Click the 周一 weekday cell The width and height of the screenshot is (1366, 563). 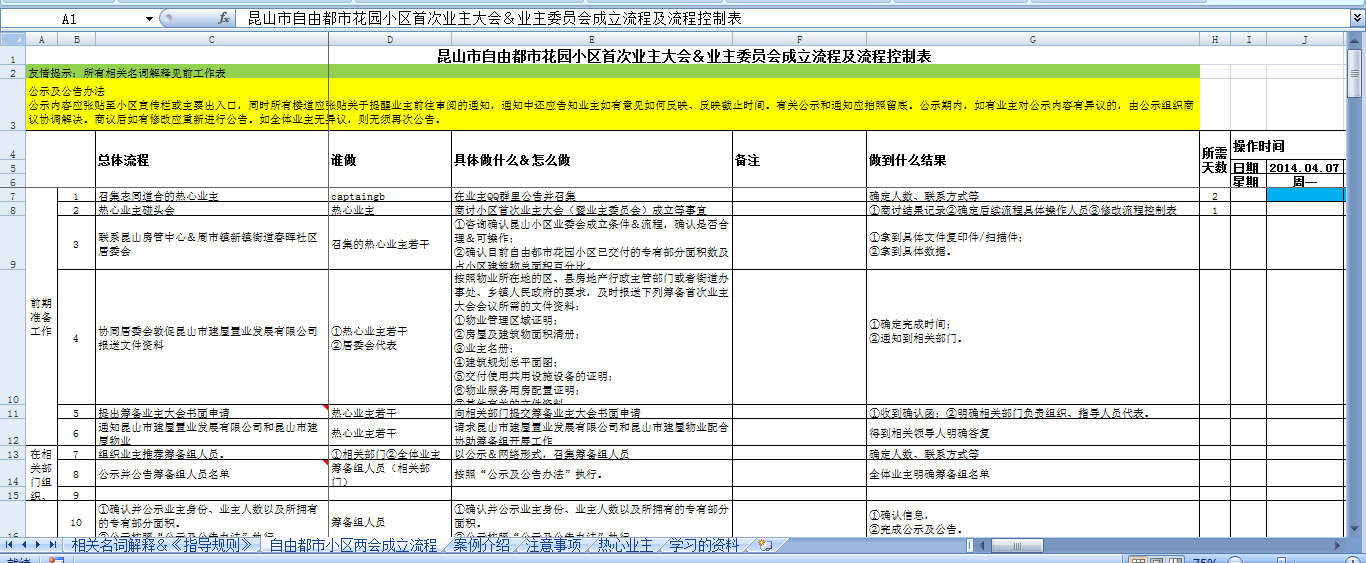(1305, 182)
